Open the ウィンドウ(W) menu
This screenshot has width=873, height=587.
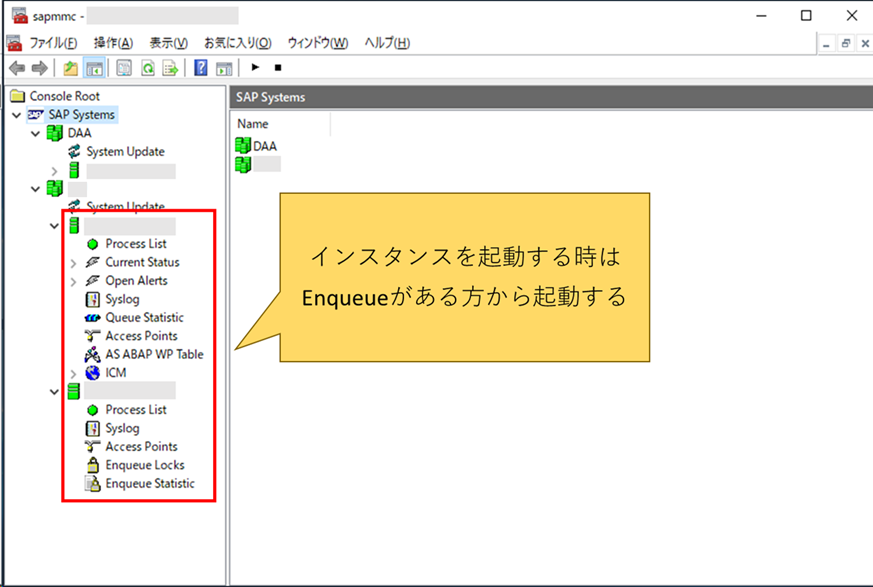(318, 43)
